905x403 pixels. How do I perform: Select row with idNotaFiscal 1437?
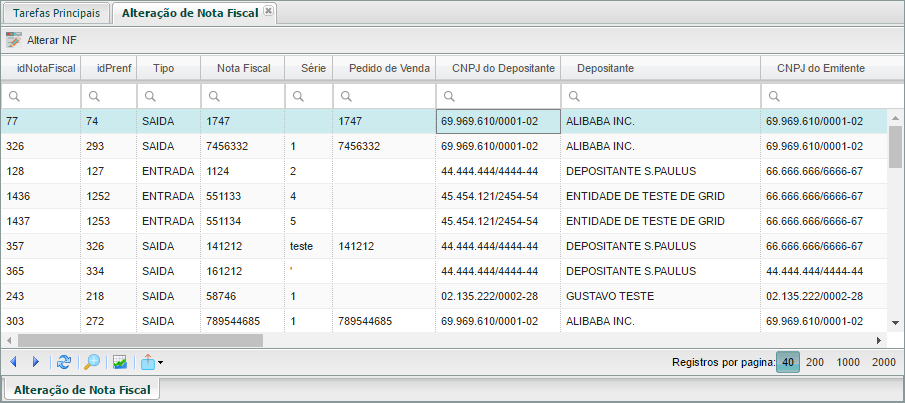(x=444, y=221)
